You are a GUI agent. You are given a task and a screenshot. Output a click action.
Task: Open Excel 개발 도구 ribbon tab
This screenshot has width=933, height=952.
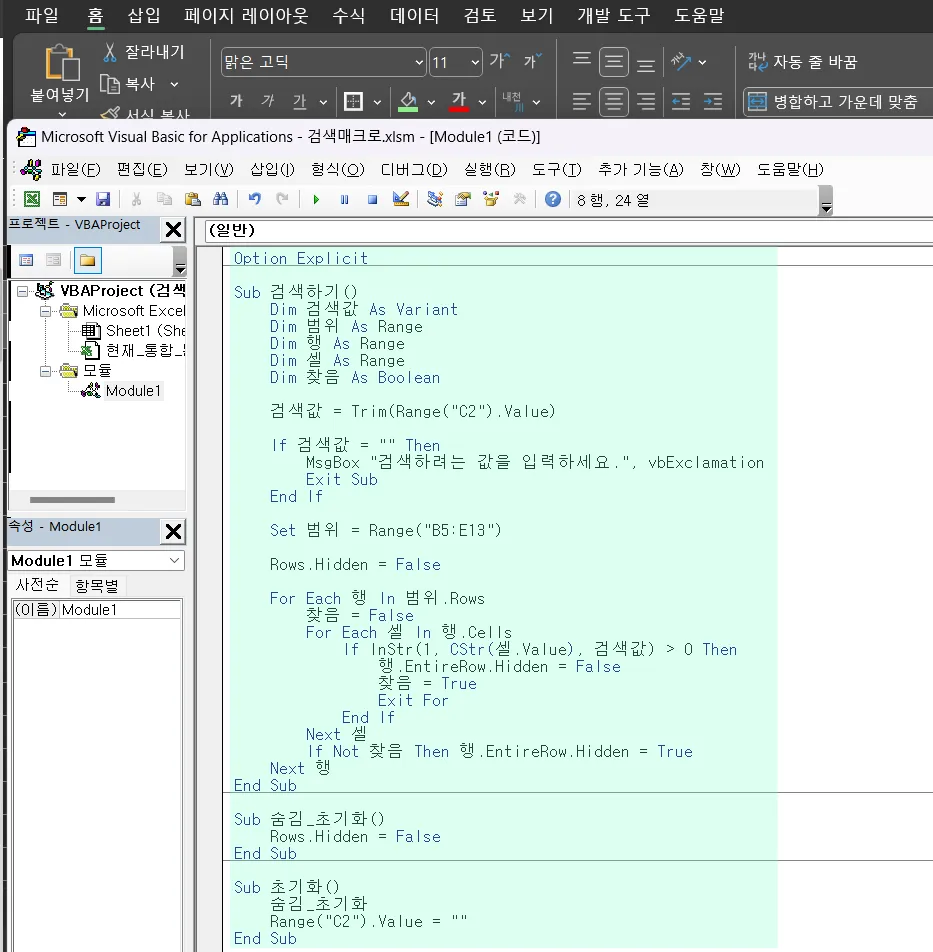click(614, 15)
